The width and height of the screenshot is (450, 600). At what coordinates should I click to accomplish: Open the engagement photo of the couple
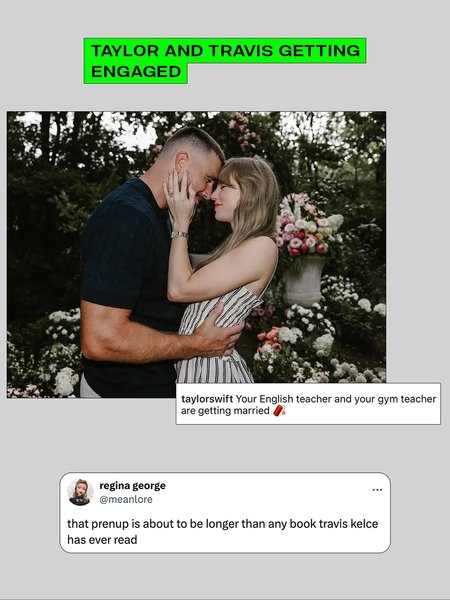click(196, 254)
